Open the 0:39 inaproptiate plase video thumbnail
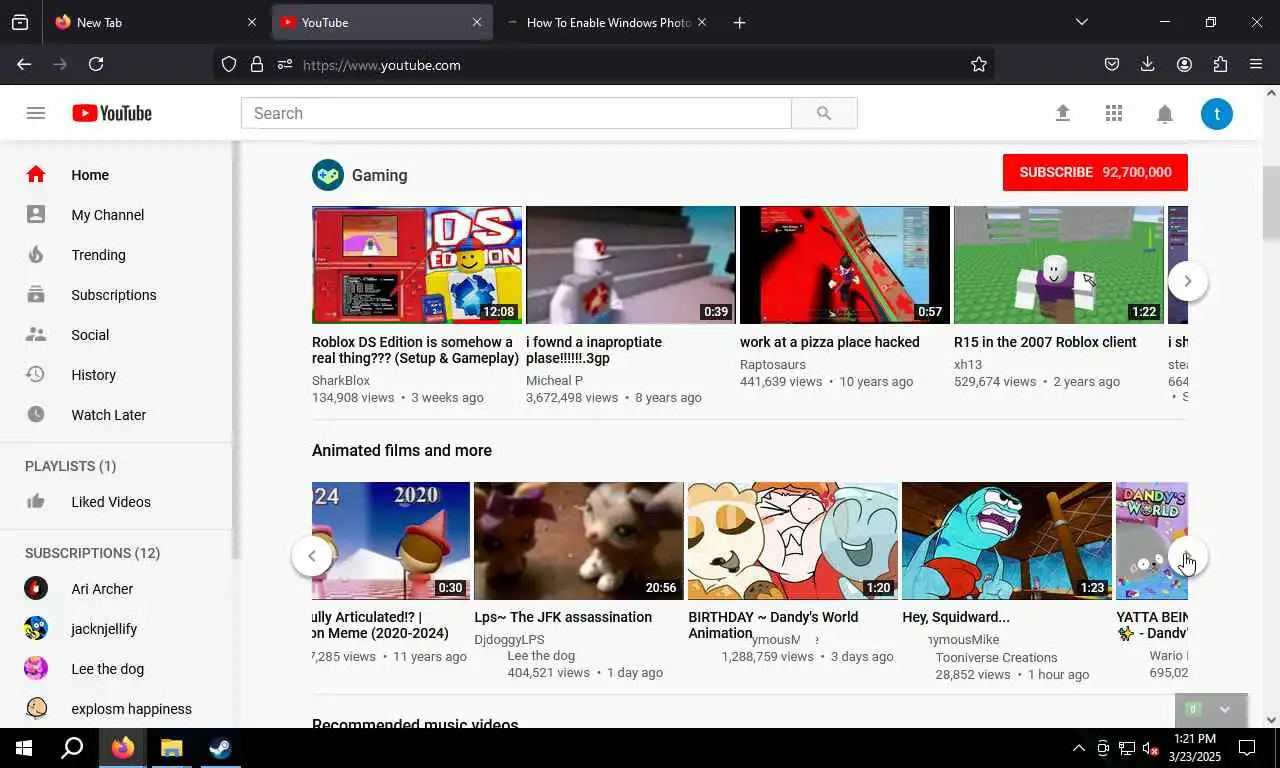Image resolution: width=1280 pixels, height=768 pixels. (x=631, y=265)
